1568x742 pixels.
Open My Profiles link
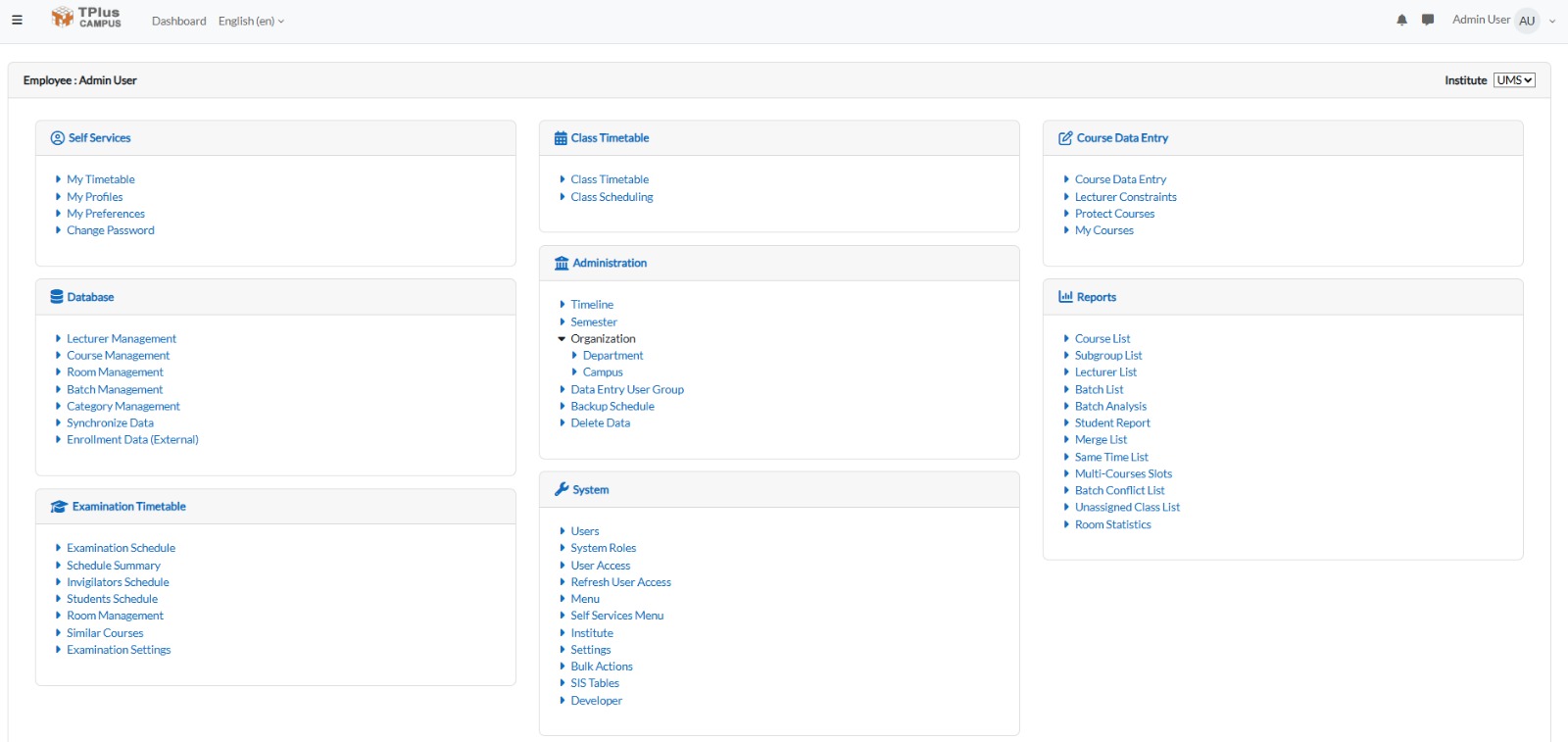(x=95, y=197)
